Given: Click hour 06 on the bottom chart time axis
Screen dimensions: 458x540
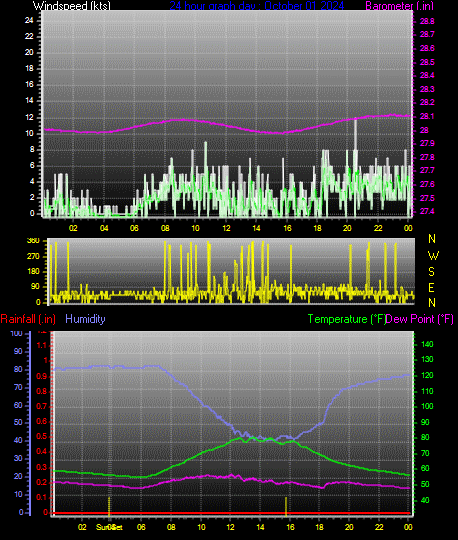Looking at the screenshot, I should [141, 527].
